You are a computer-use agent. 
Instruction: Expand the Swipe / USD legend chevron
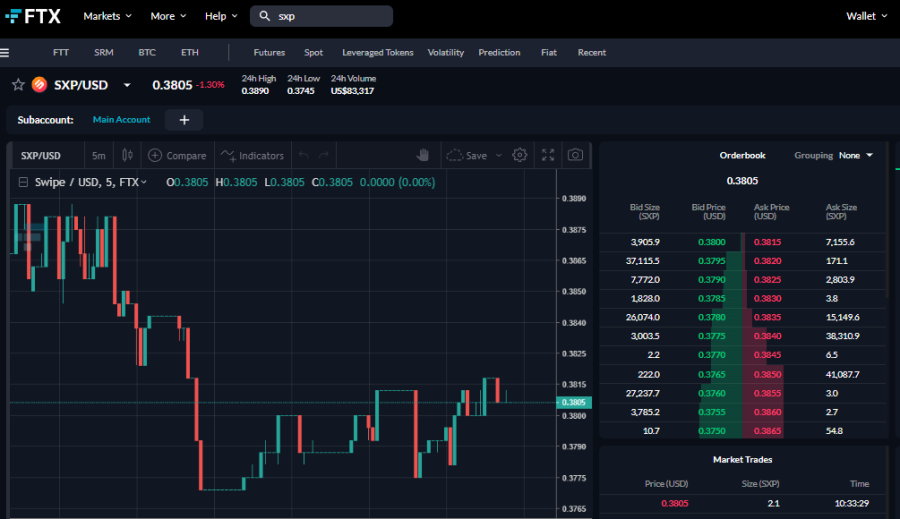[x=143, y=183]
